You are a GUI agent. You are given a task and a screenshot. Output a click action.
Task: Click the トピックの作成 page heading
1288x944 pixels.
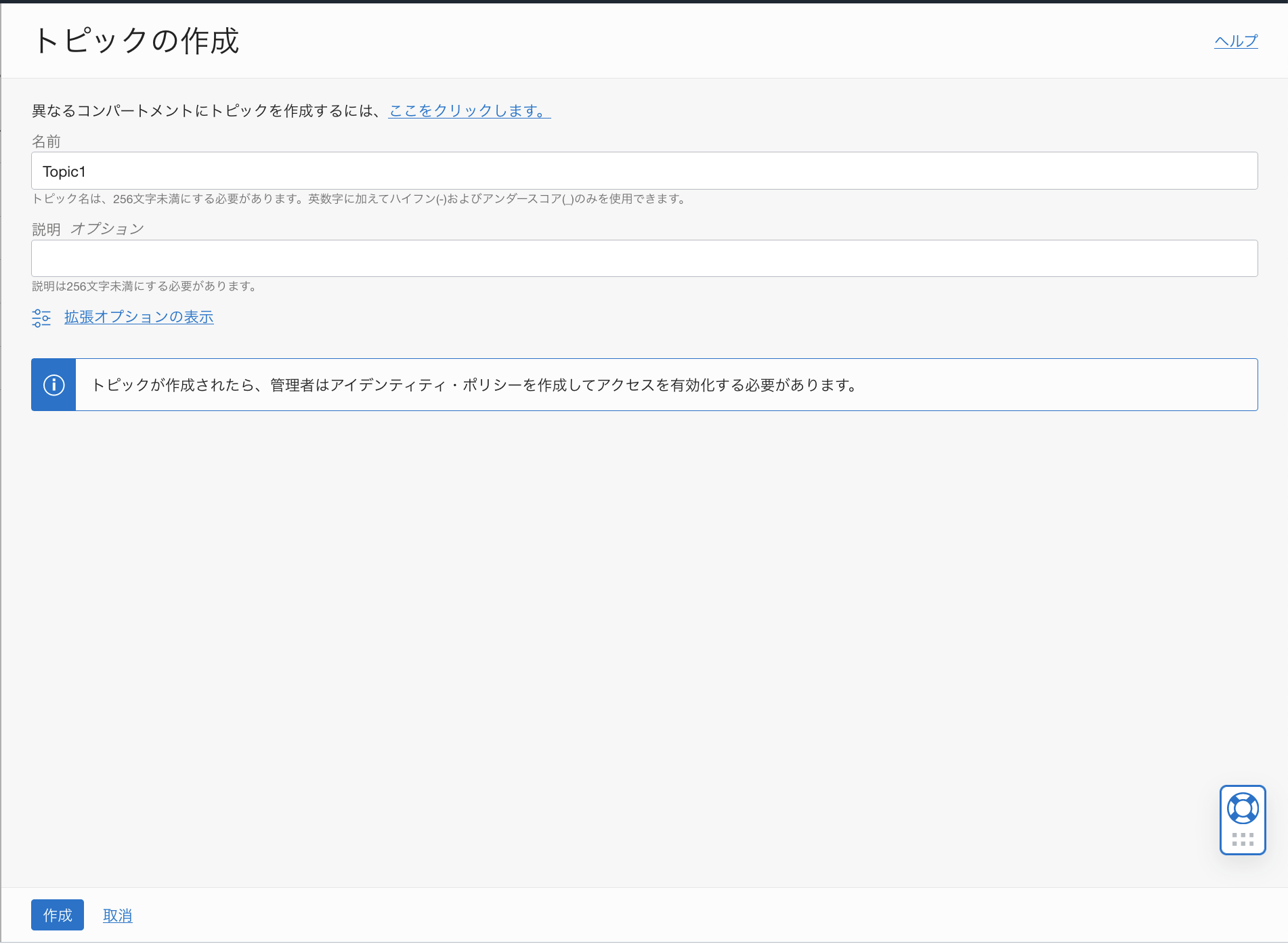point(137,41)
